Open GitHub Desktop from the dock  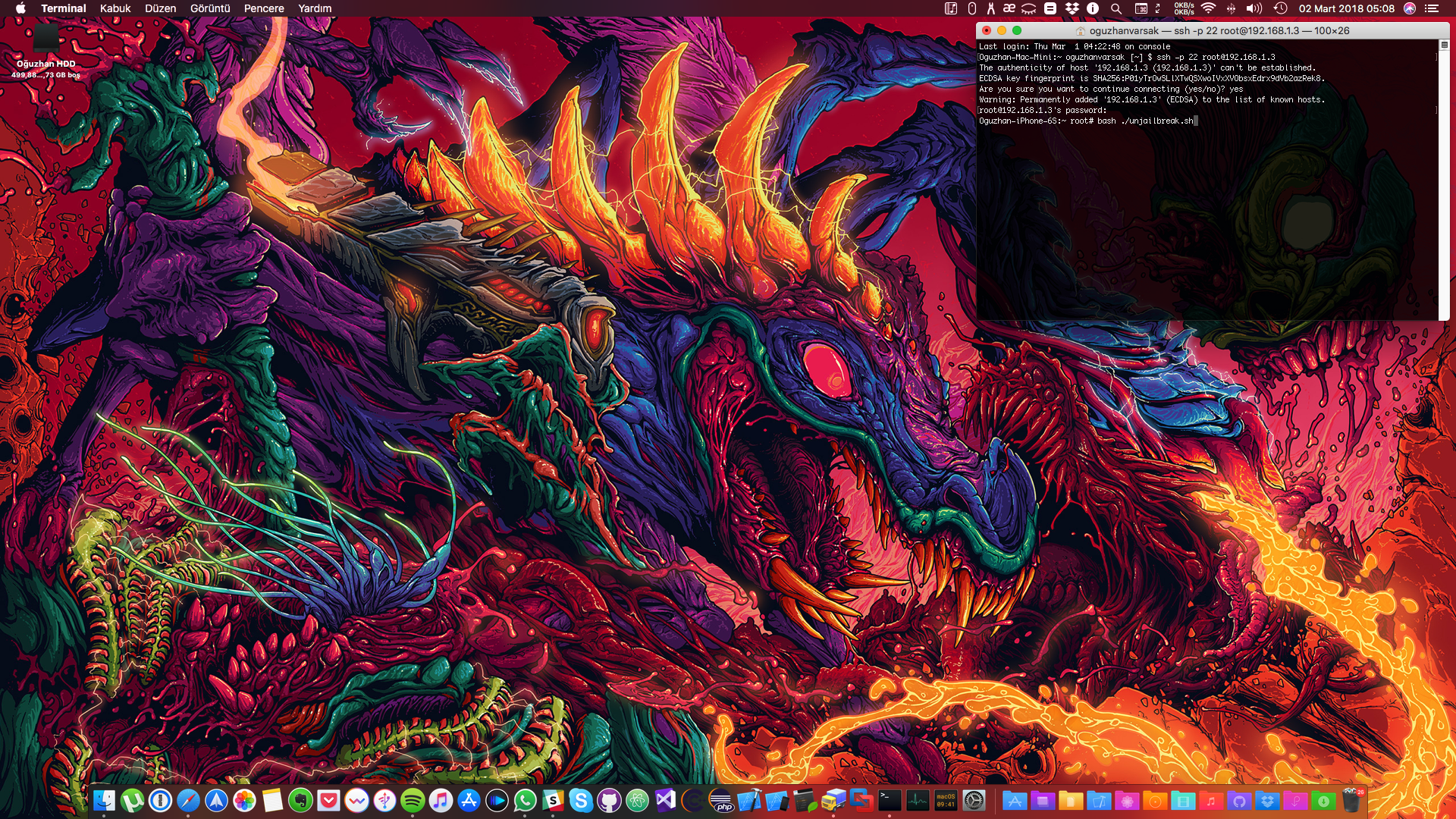pyautogui.click(x=609, y=800)
